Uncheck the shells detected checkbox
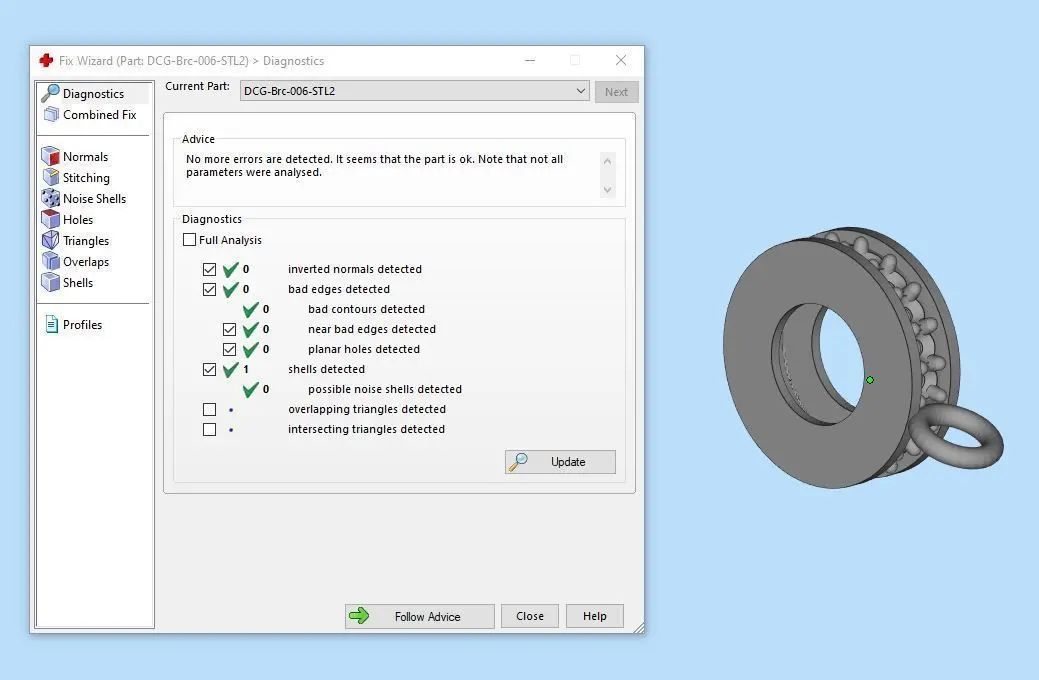The height and width of the screenshot is (680, 1039). click(209, 369)
